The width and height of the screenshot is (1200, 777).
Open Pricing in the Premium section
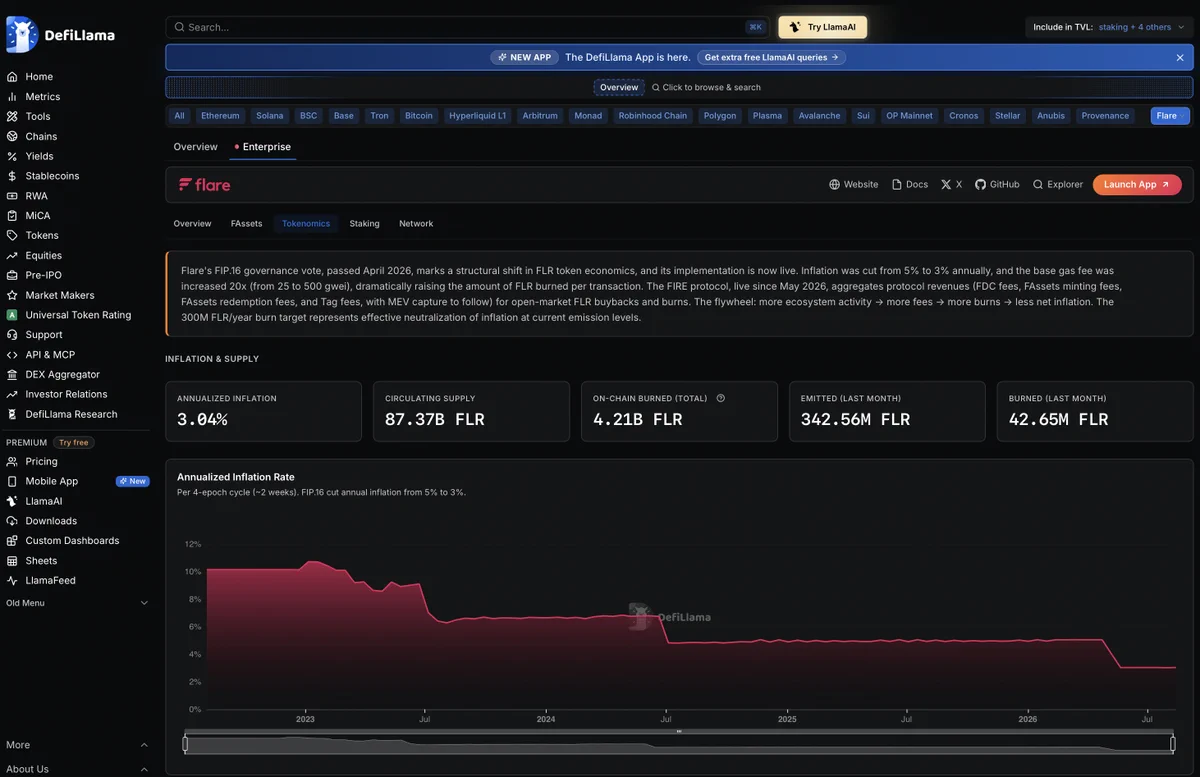point(41,462)
